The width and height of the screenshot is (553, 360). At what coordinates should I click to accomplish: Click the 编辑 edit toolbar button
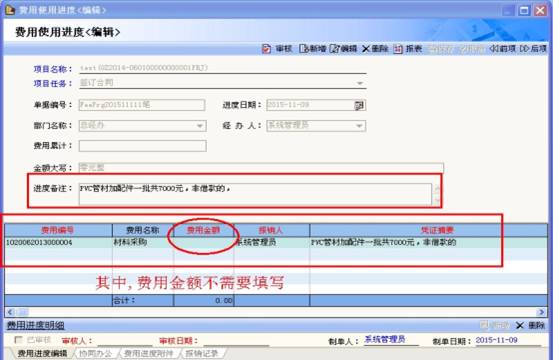click(x=344, y=49)
